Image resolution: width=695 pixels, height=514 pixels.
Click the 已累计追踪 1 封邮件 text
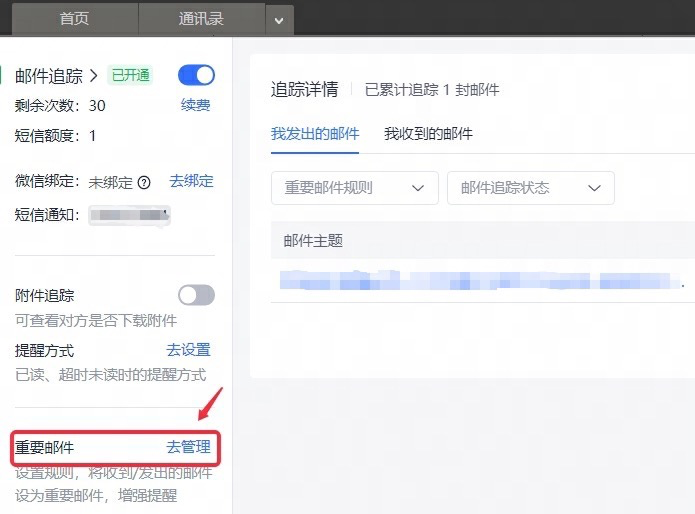[x=432, y=90]
